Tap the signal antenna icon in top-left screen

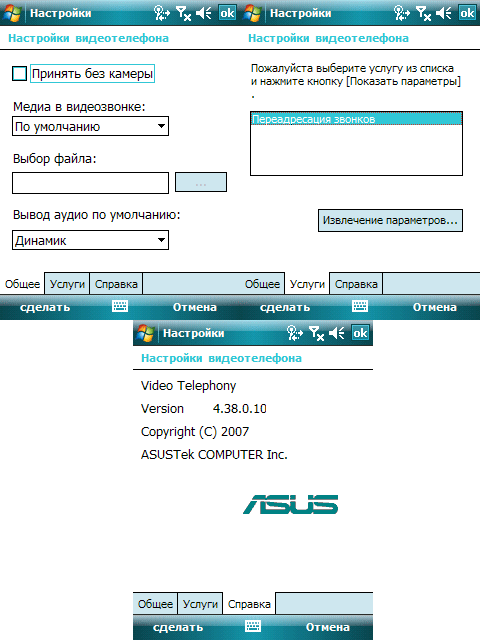[x=183, y=13]
